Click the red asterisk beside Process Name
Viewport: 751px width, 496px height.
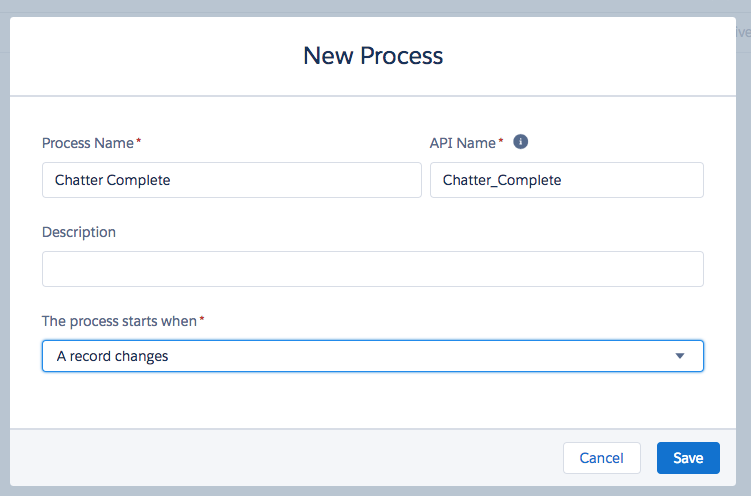click(139, 142)
